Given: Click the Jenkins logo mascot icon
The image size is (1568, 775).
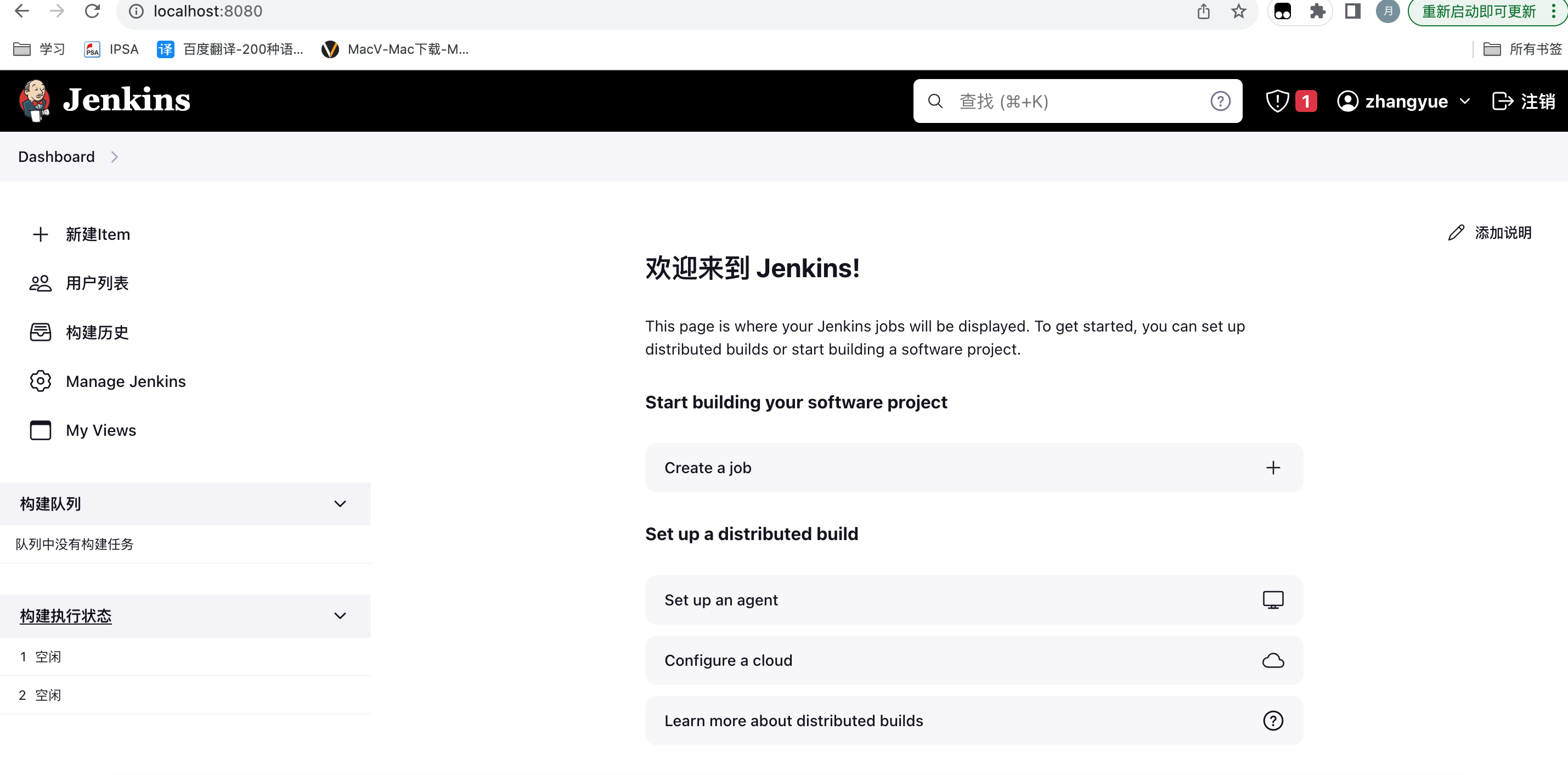Looking at the screenshot, I should click(34, 100).
